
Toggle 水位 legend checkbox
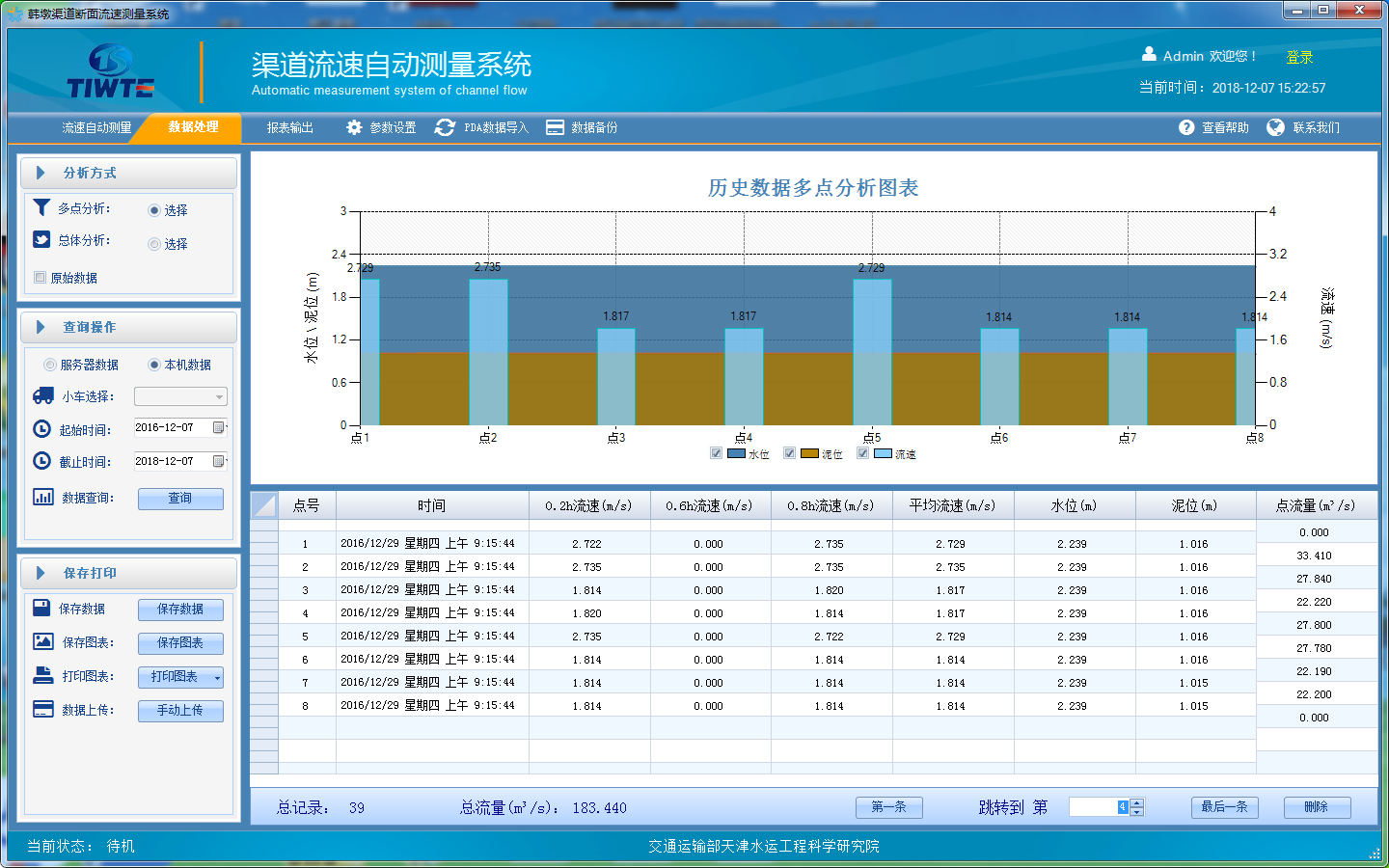(716, 453)
